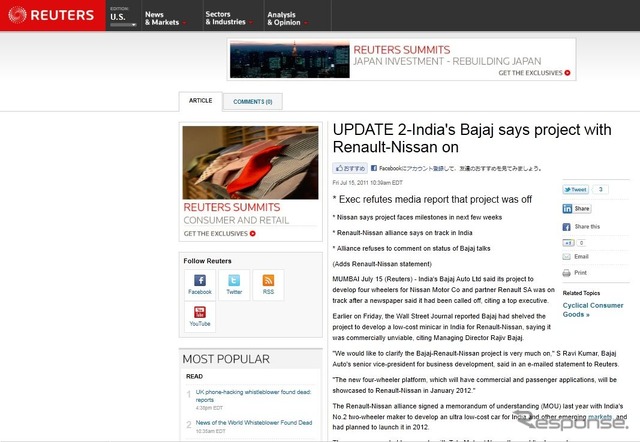The image size is (640, 442).
Task: Open the Sectors & Industries menu
Action: pos(229,18)
